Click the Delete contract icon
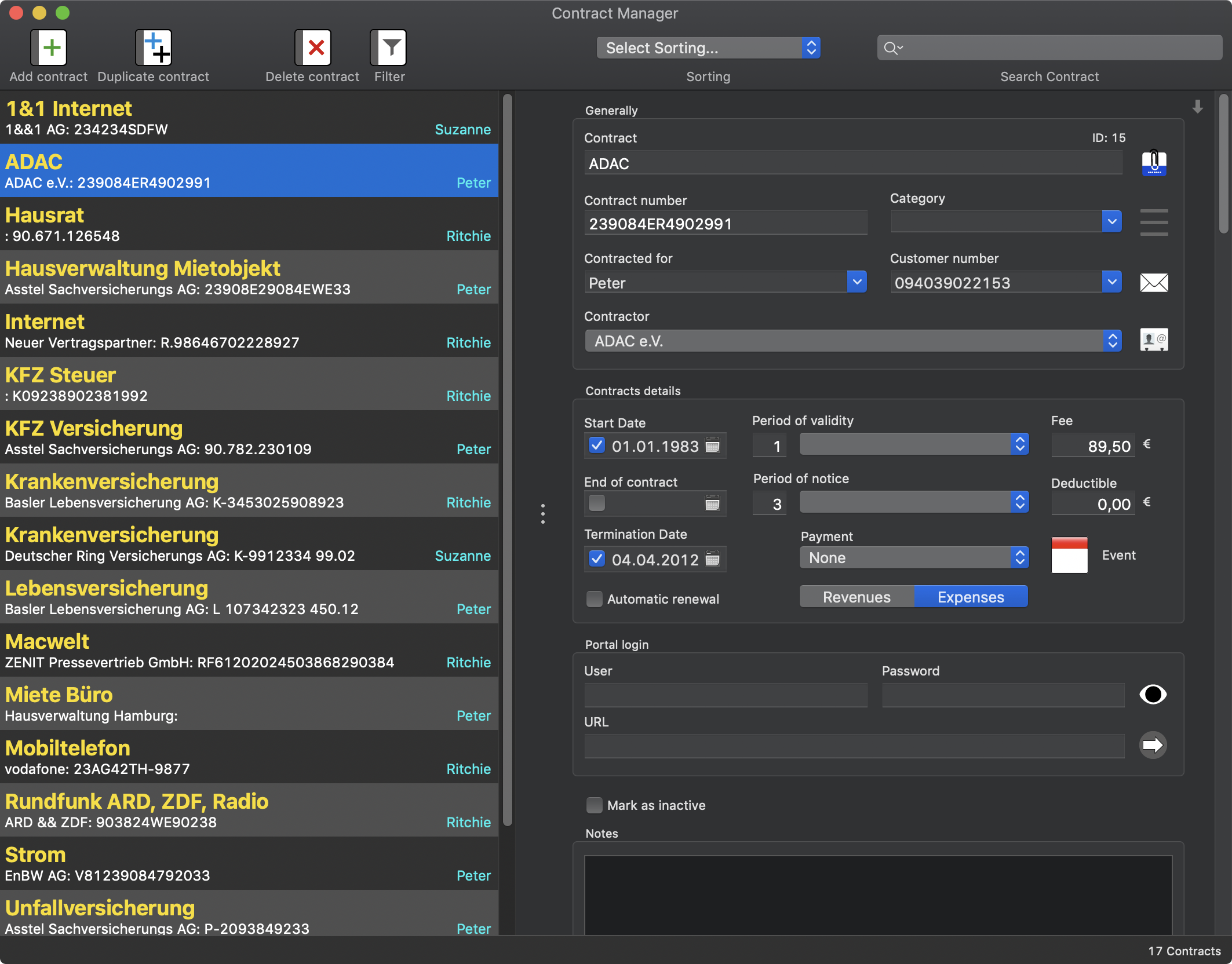 (313, 48)
